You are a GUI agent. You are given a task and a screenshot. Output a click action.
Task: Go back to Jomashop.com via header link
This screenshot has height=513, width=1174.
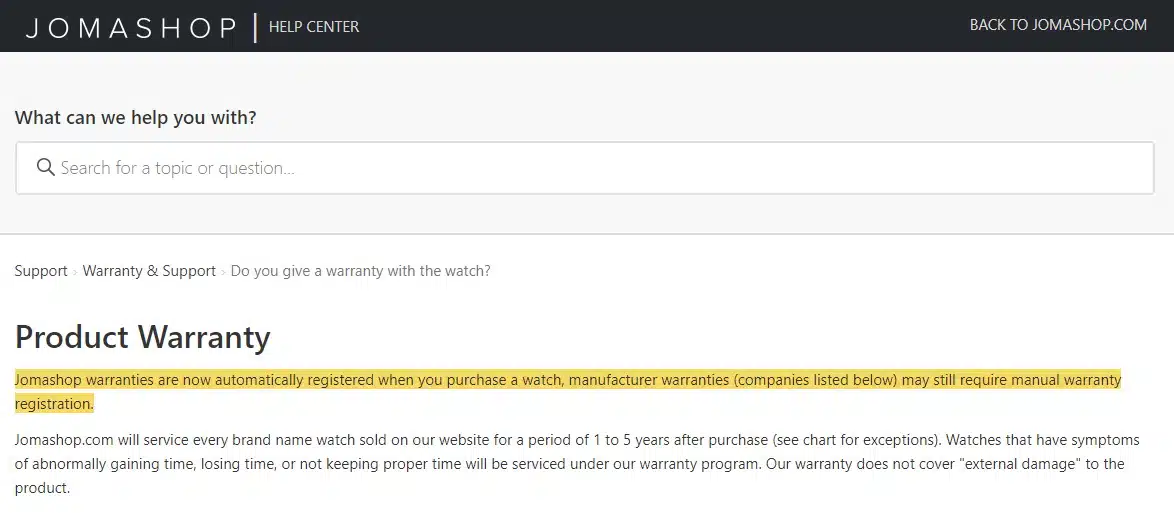pyautogui.click(x=1058, y=25)
